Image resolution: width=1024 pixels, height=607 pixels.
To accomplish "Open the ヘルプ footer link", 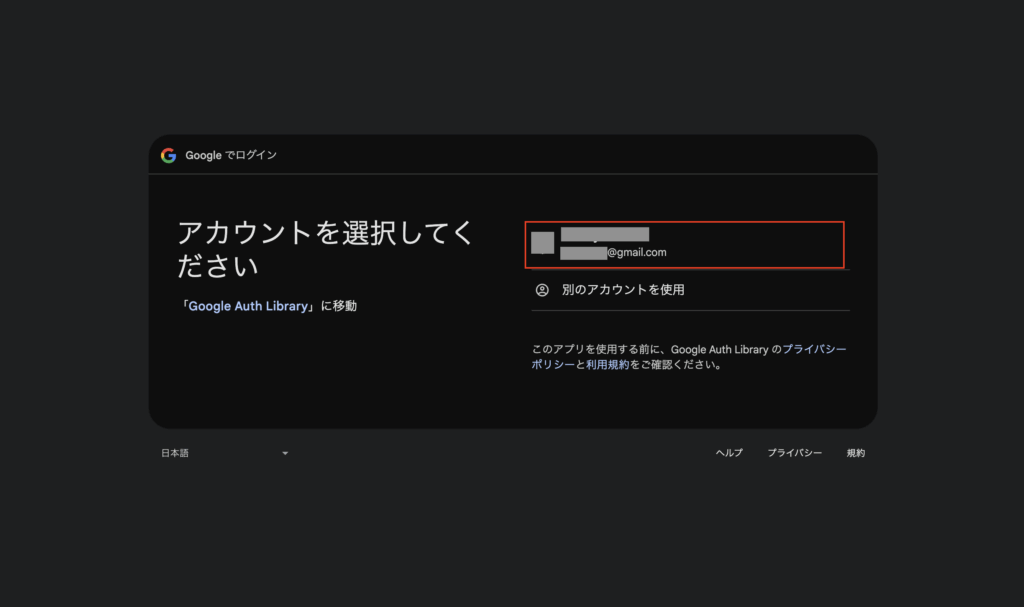I will pyautogui.click(x=729, y=453).
